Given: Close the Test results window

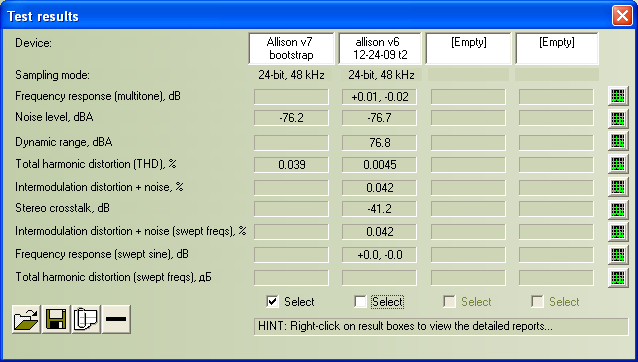Looking at the screenshot, I should click(622, 16).
